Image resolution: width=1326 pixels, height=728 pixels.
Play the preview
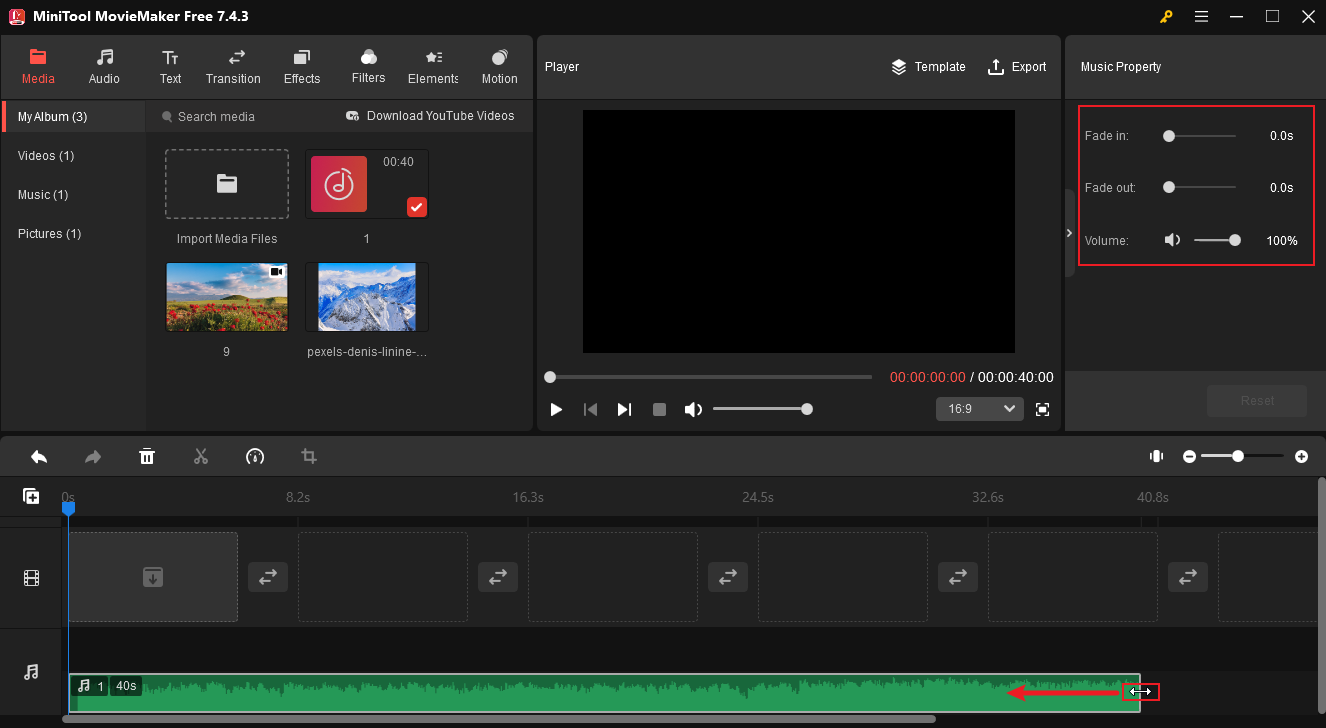(x=557, y=409)
